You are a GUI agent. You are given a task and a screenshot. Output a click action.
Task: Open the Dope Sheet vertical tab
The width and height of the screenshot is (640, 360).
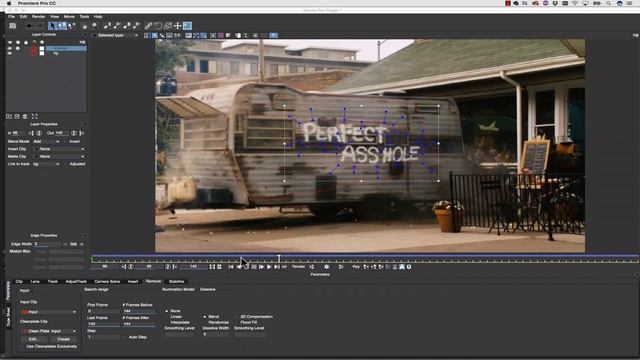coord(8,317)
